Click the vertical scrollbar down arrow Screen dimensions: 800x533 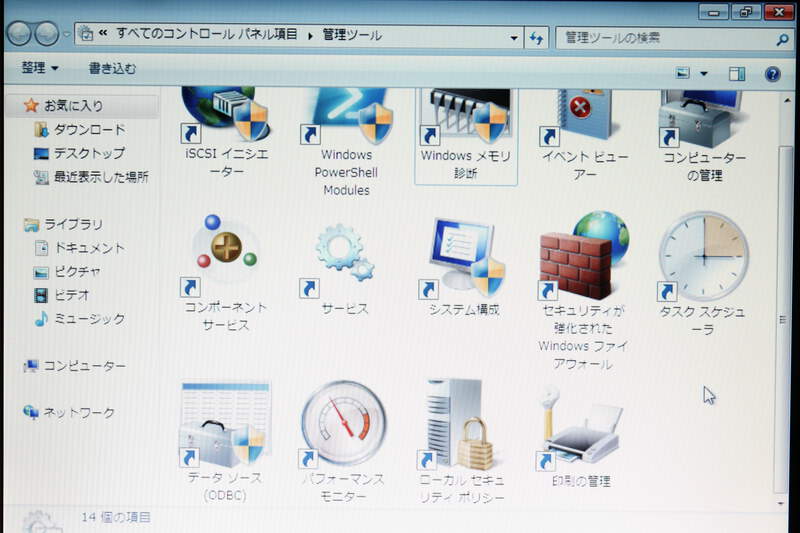point(781,503)
